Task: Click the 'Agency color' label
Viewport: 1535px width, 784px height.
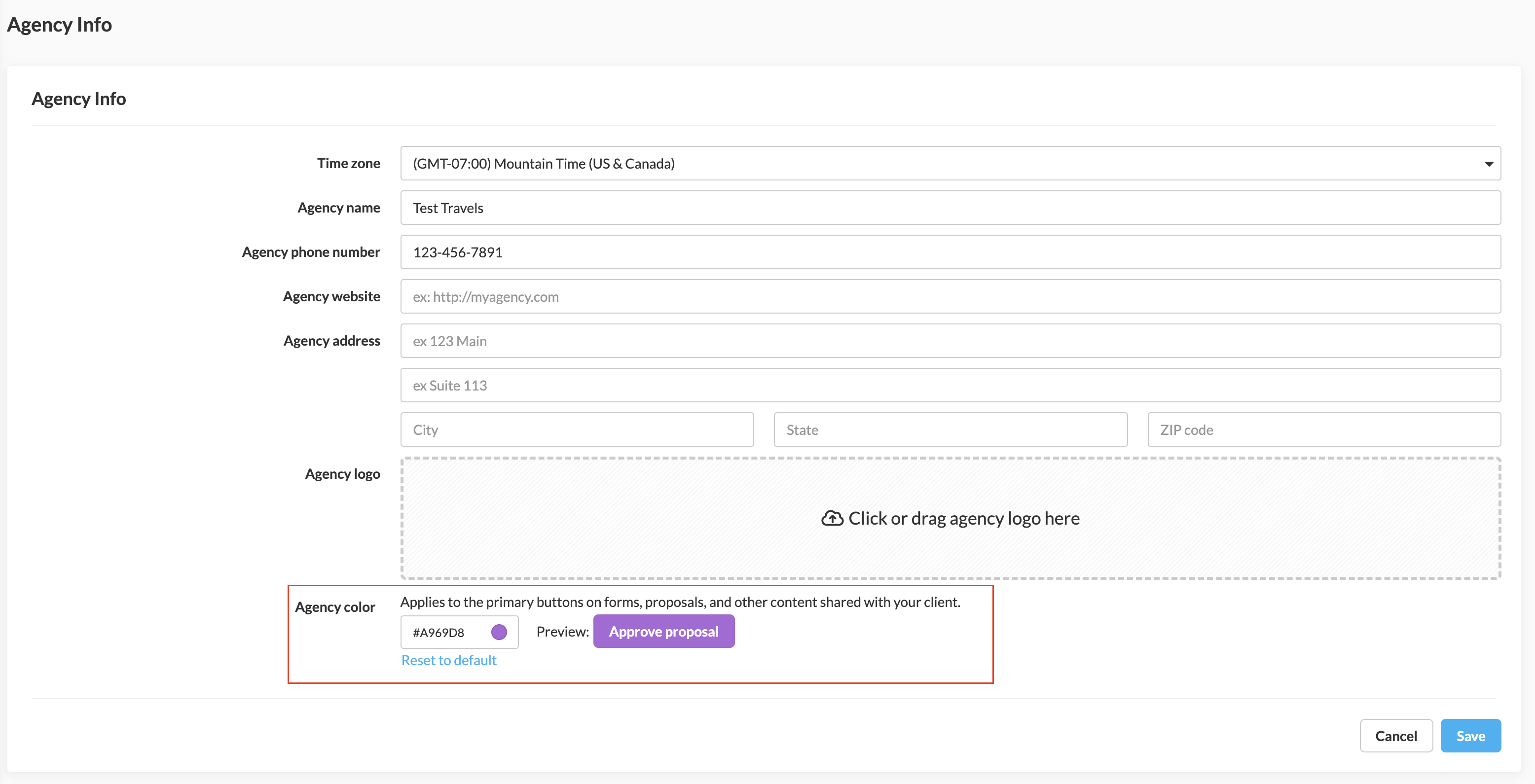Action: 335,607
